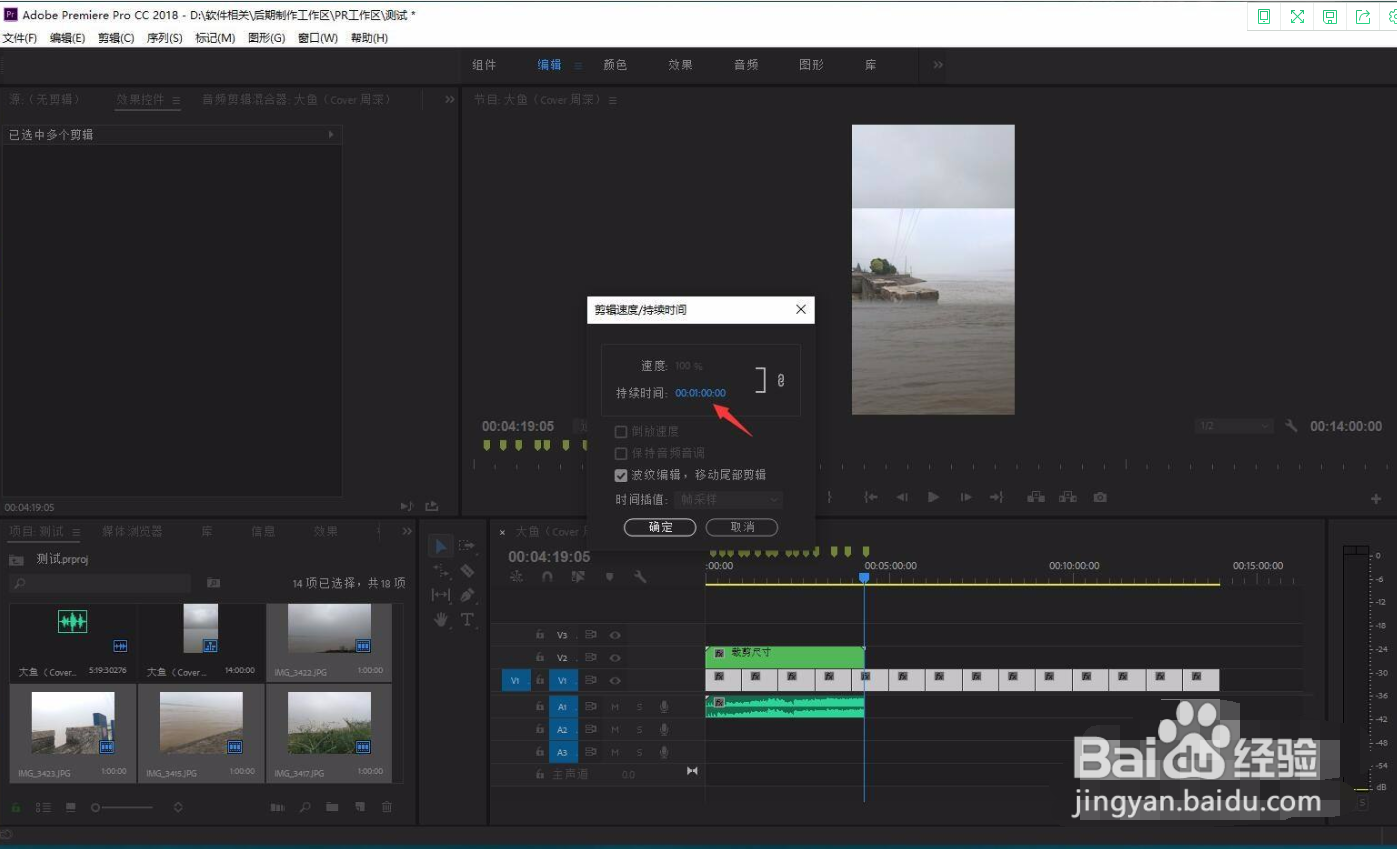Image resolution: width=1397 pixels, height=849 pixels.
Task: Open 媒体浏览器 panel tab
Action: (132, 532)
